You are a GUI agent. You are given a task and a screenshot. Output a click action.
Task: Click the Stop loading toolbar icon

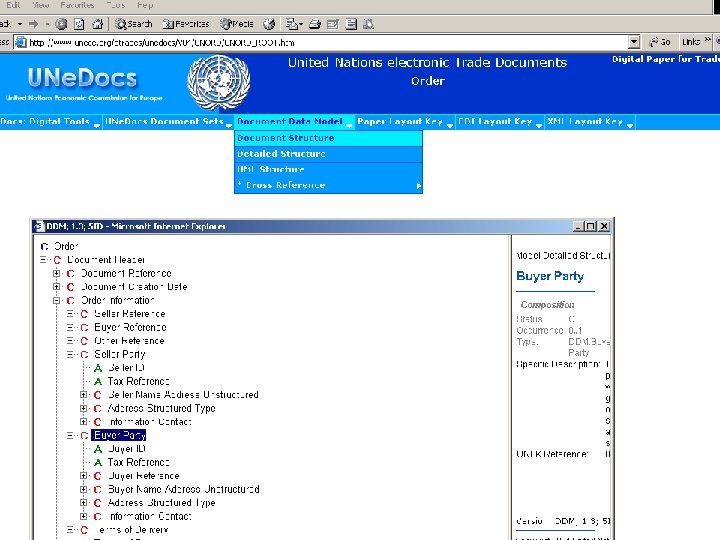click(x=61, y=24)
